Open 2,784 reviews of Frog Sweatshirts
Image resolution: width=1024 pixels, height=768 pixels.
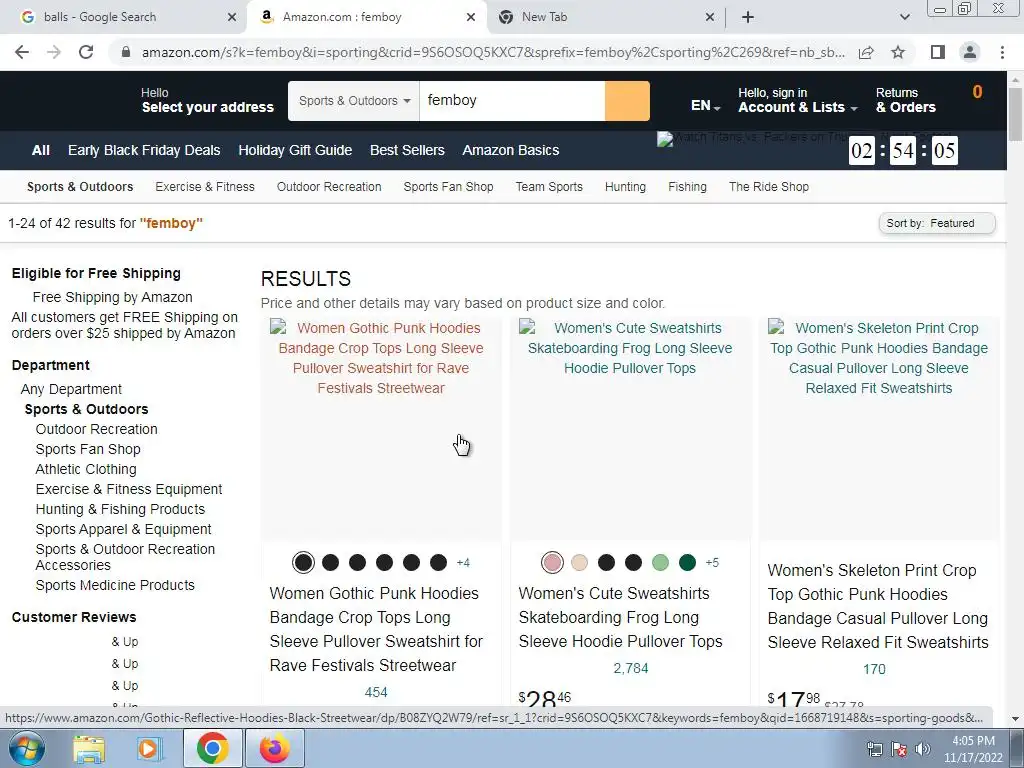point(631,668)
